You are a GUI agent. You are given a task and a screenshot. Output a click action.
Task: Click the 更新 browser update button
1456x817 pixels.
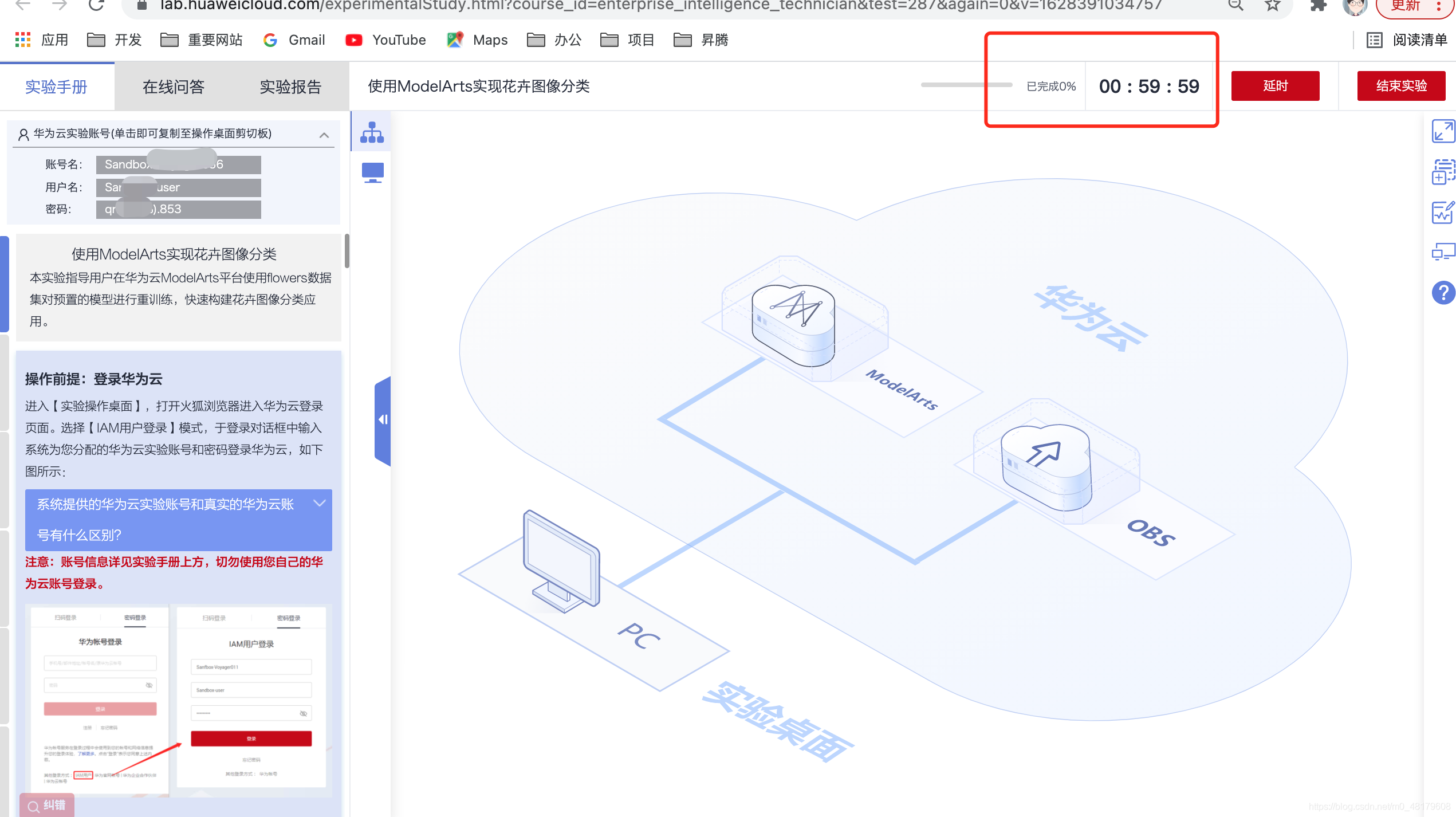[1416, 6]
